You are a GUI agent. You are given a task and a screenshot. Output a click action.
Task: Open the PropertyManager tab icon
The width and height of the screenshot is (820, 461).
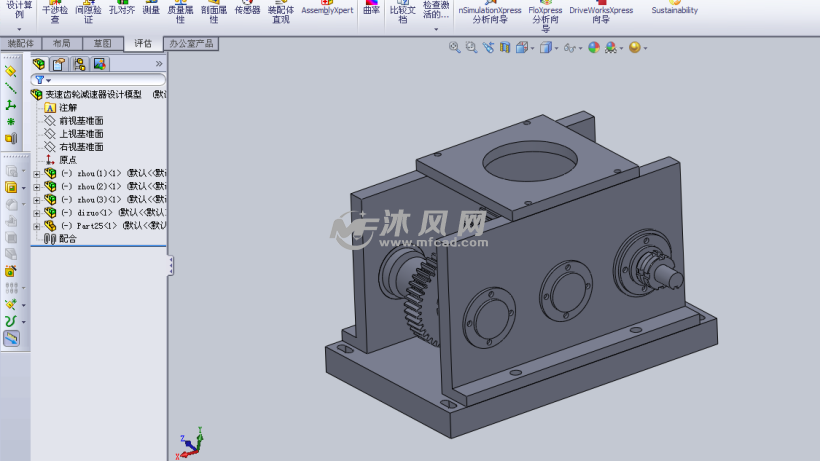coord(59,64)
